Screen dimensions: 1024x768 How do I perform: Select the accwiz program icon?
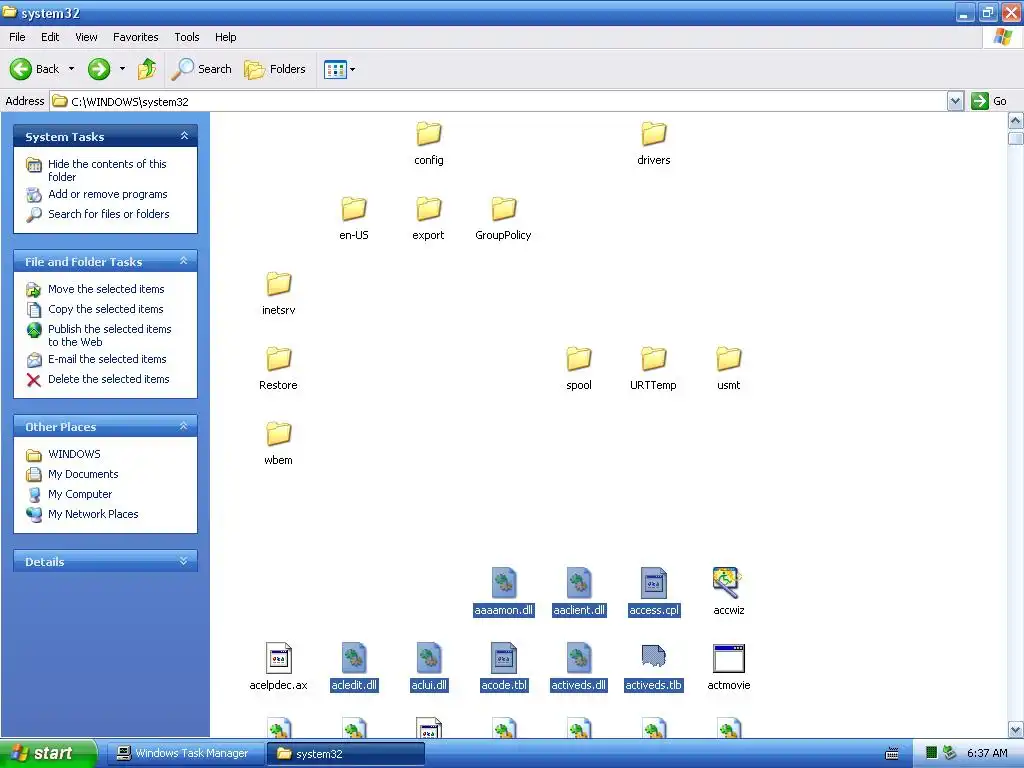coord(729,583)
